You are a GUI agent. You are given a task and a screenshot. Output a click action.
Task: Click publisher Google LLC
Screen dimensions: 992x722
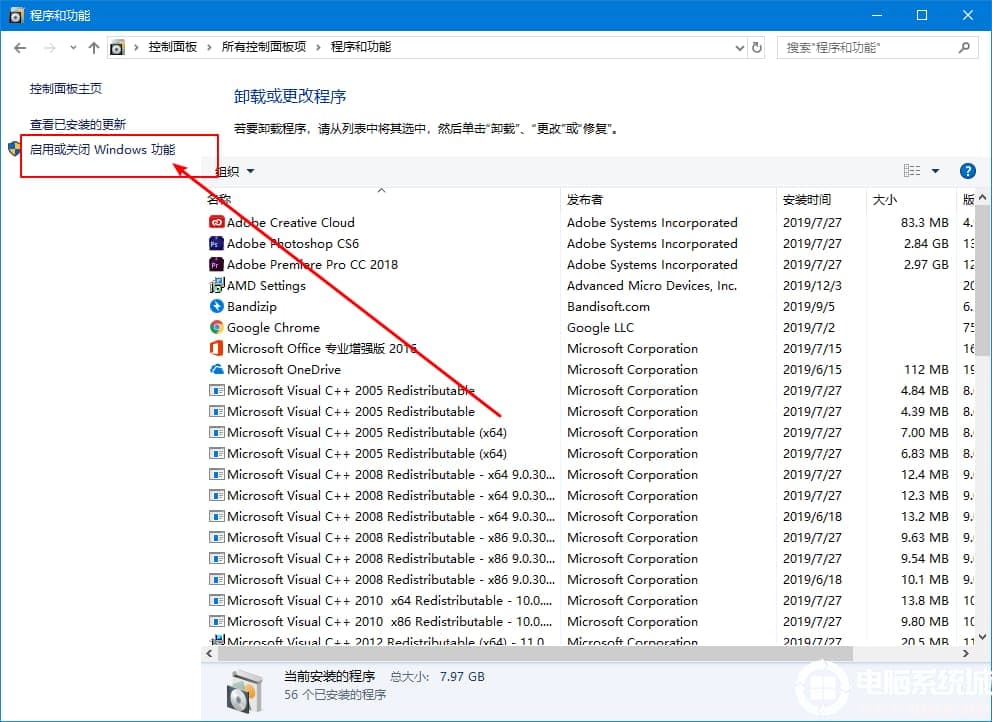[x=600, y=327]
